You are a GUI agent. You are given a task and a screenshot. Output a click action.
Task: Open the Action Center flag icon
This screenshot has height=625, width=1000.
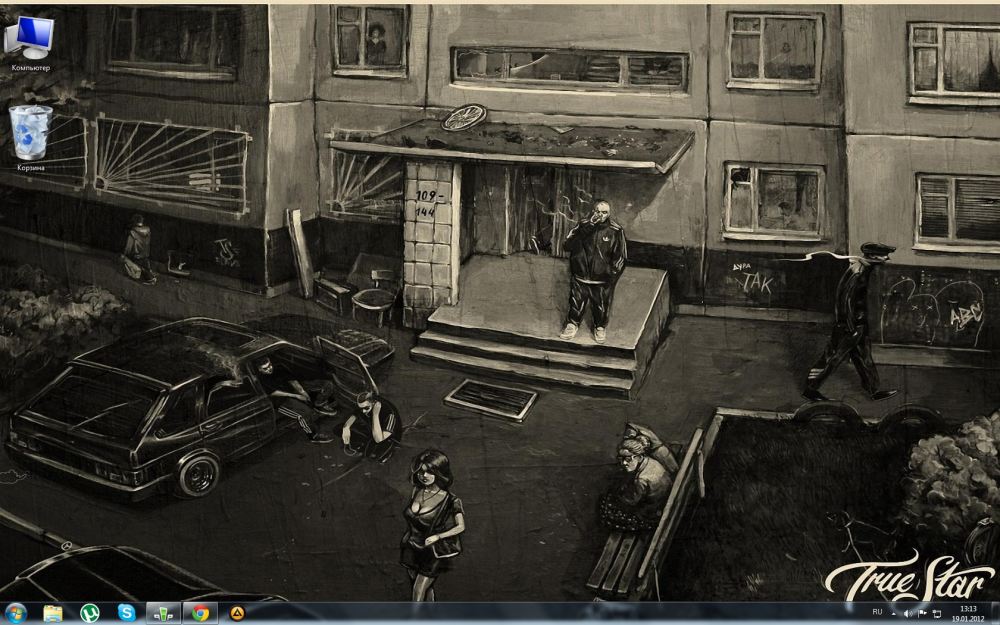point(922,614)
